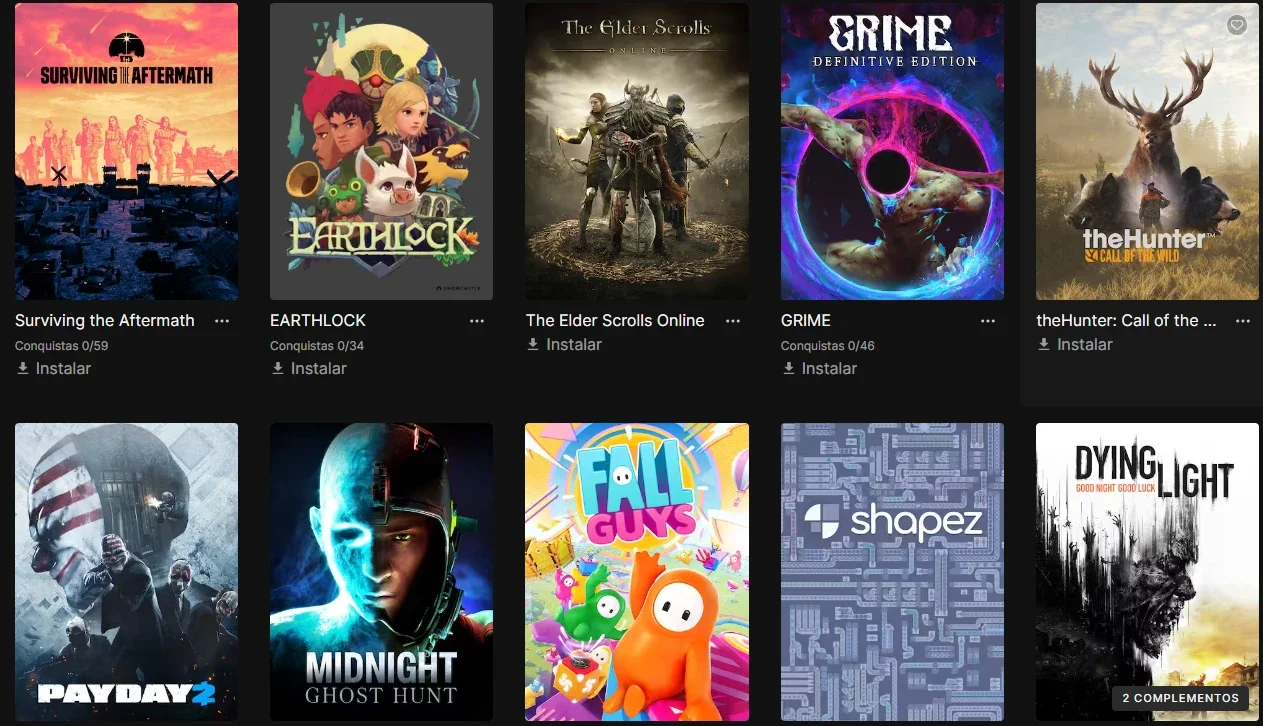Install Surviving the Aftermath

tap(53, 368)
